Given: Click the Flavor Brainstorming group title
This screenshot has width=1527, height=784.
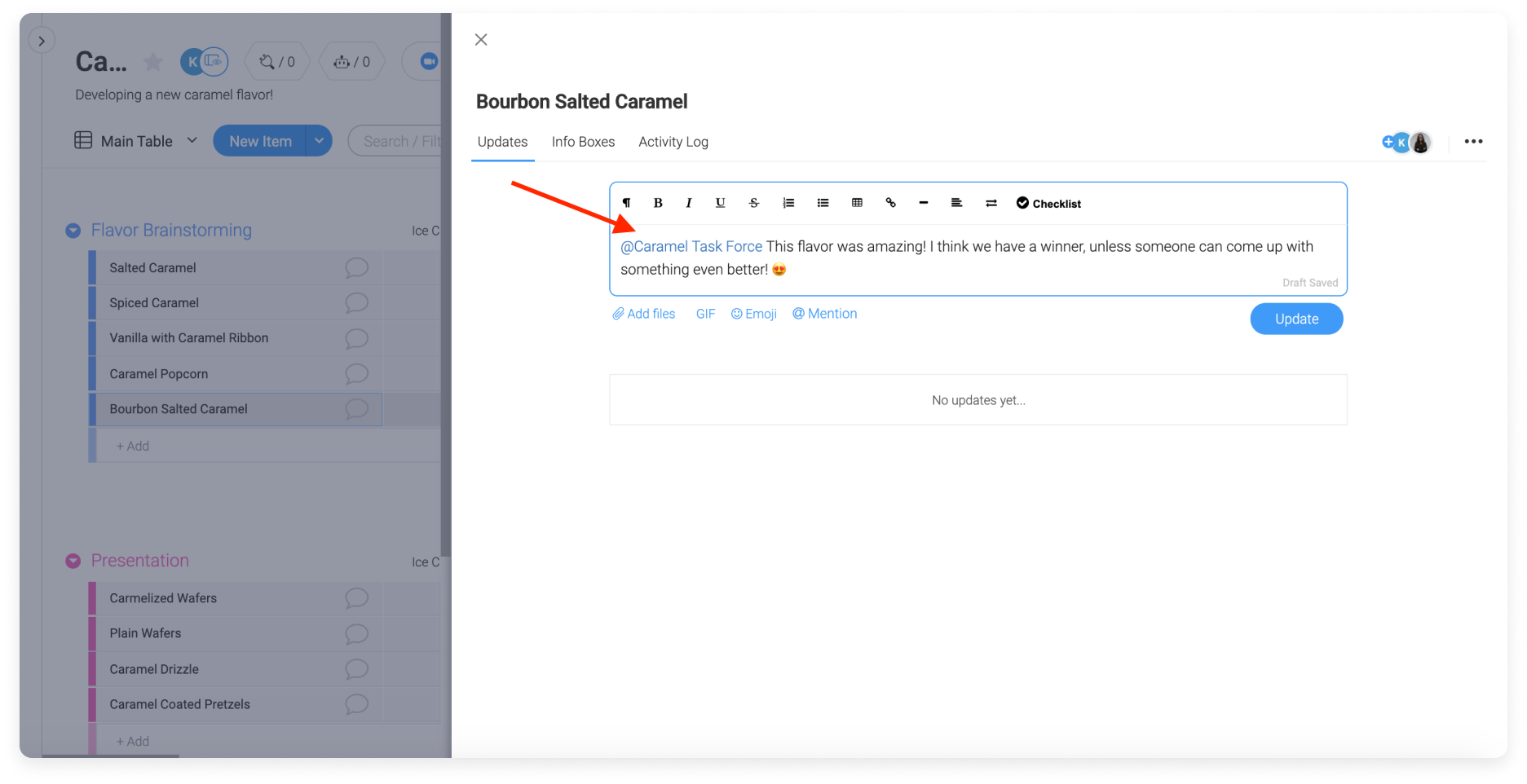Looking at the screenshot, I should (x=171, y=230).
